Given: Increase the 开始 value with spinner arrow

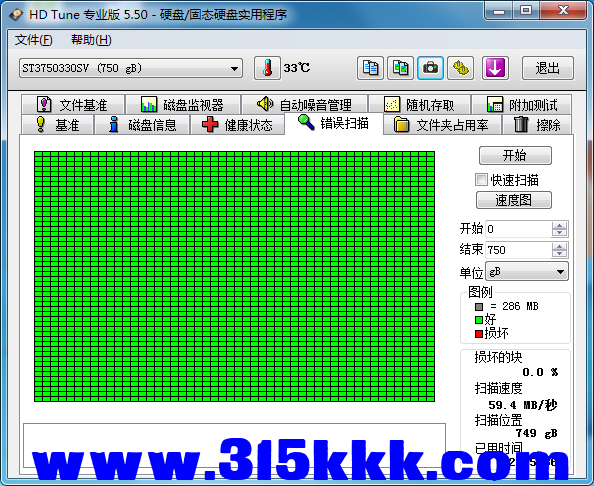Looking at the screenshot, I should [x=560, y=225].
